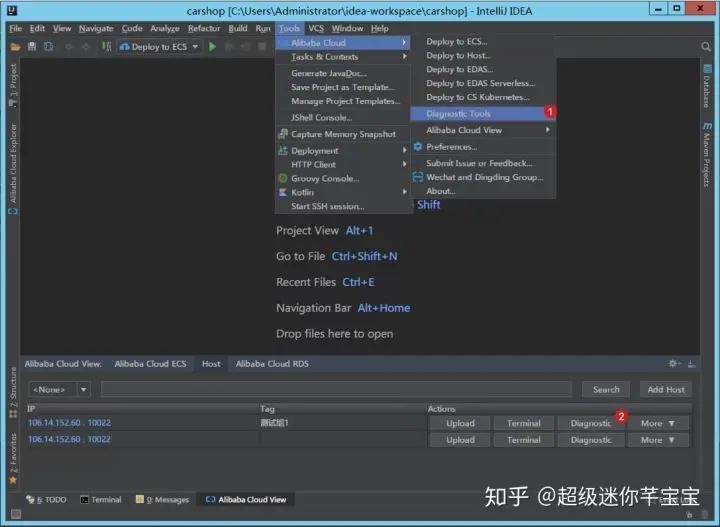Open the Structure tool window
The image size is (720, 527).
(13, 392)
